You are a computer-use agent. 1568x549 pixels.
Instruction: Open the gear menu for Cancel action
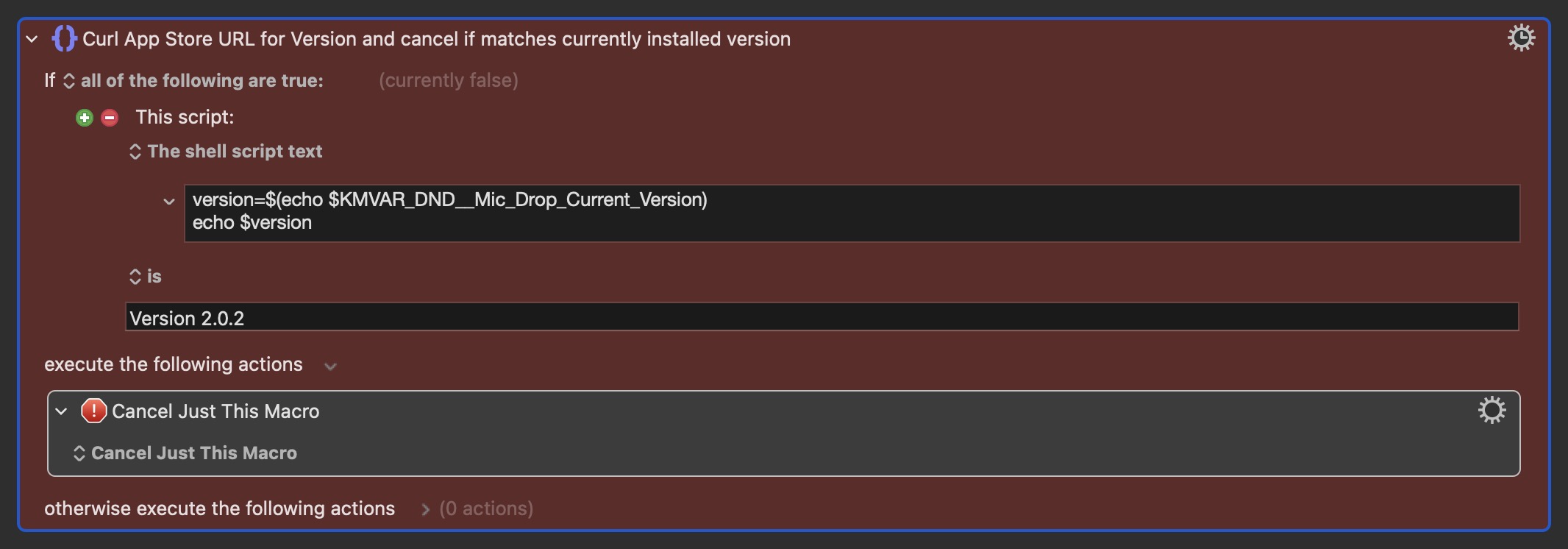1492,410
